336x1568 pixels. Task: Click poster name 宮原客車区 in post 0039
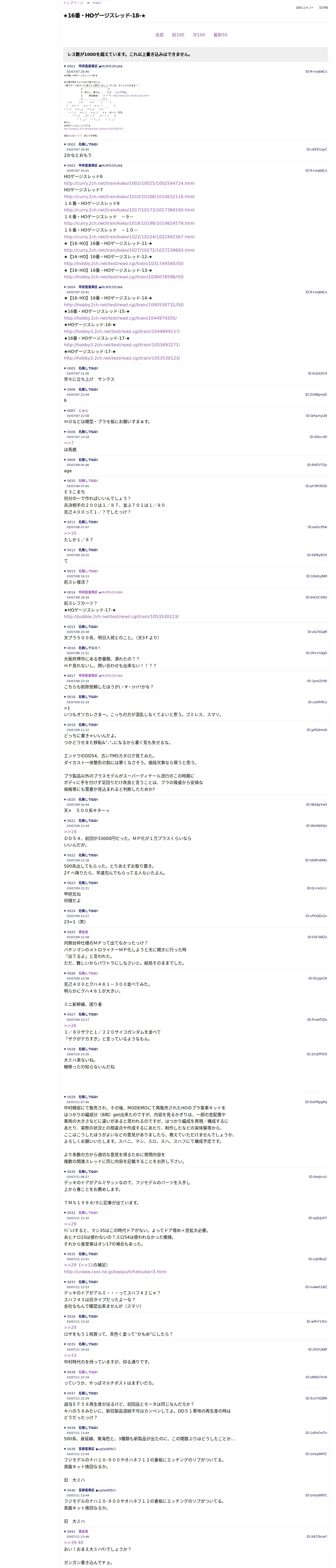click(x=87, y=1449)
